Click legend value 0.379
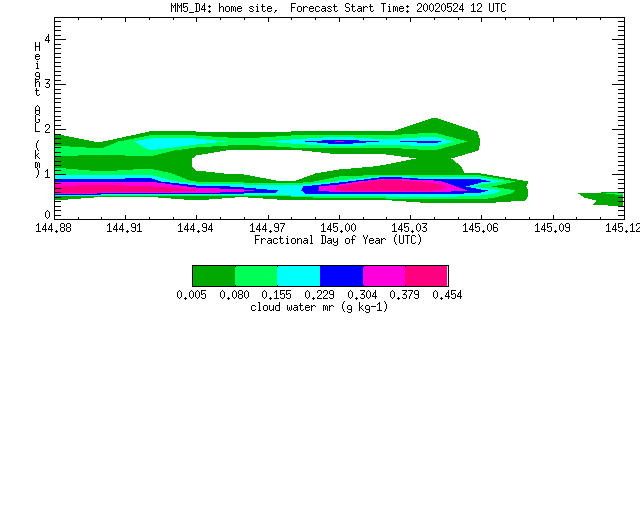The width and height of the screenshot is (640, 512). pyautogui.click(x=404, y=295)
